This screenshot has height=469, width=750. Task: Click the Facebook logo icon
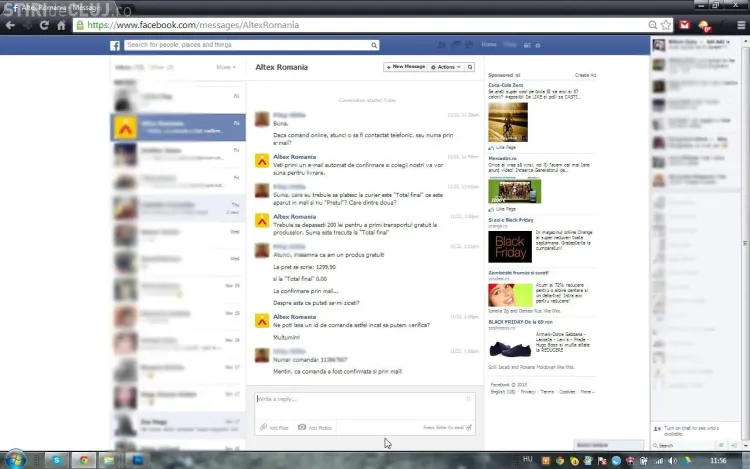116,45
